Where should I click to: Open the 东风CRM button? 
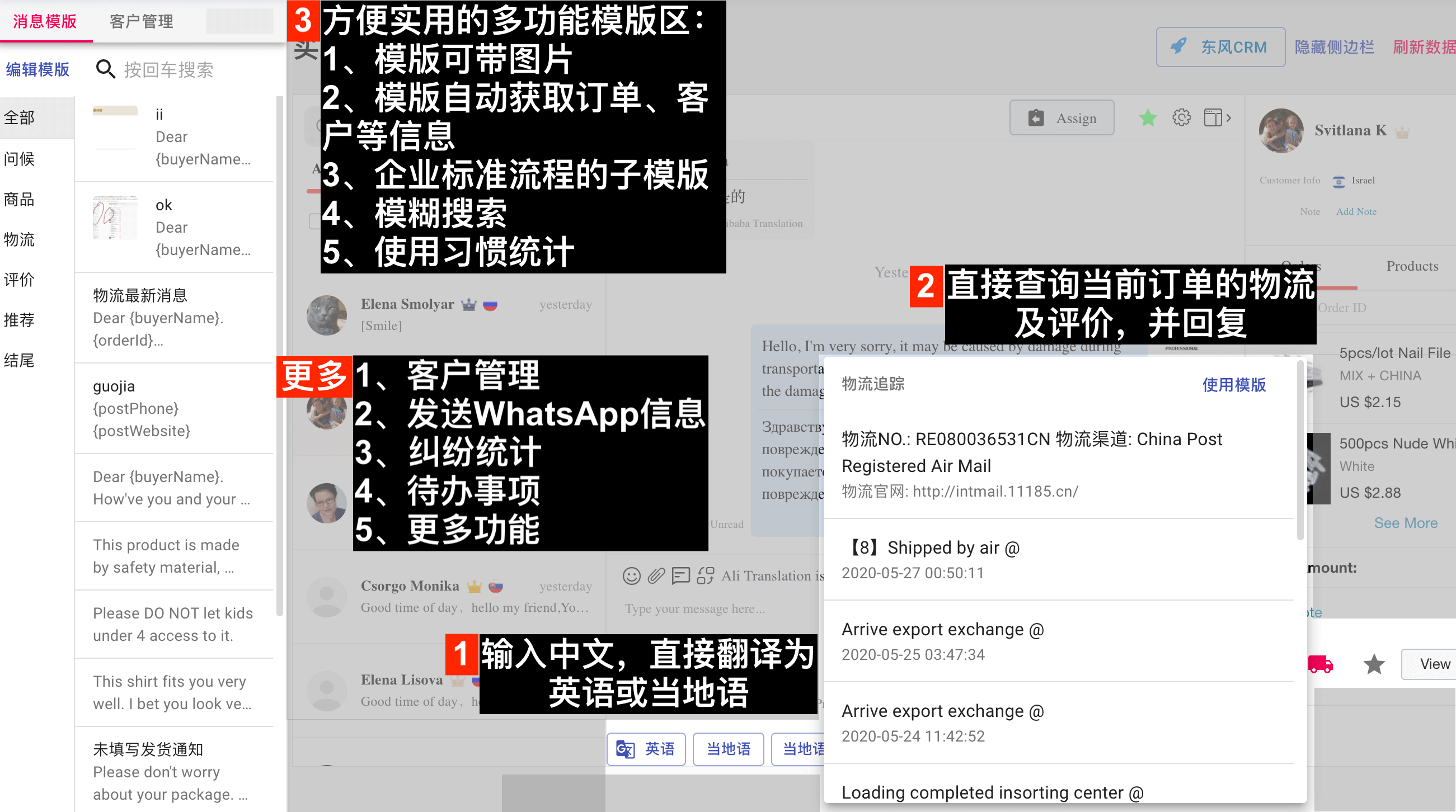[x=1220, y=47]
